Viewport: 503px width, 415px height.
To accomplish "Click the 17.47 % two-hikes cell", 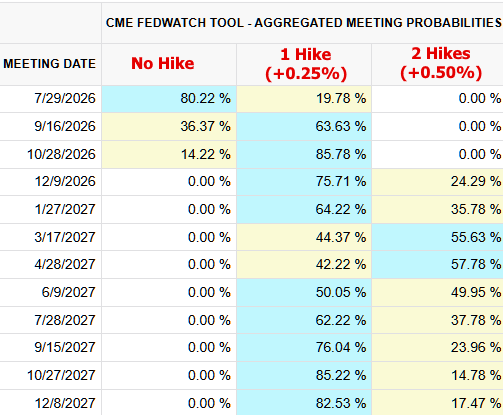I will point(438,403).
